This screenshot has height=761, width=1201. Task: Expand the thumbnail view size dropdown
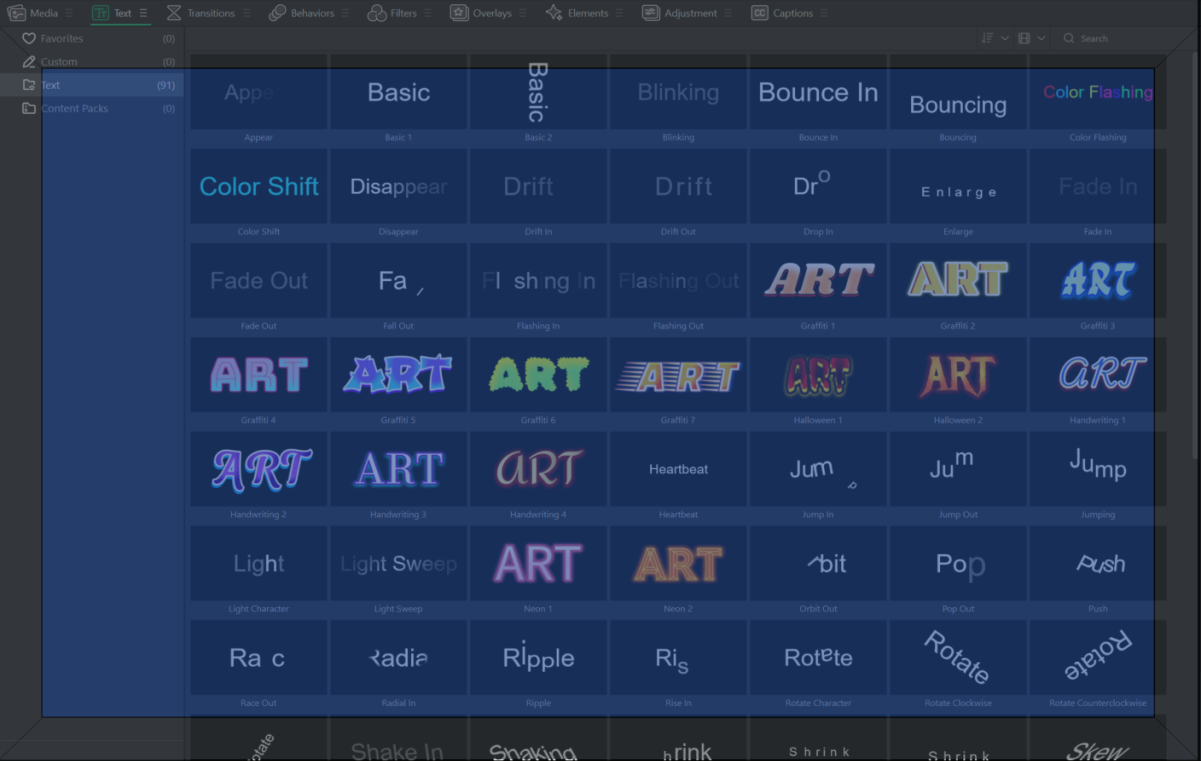pyautogui.click(x=1031, y=38)
